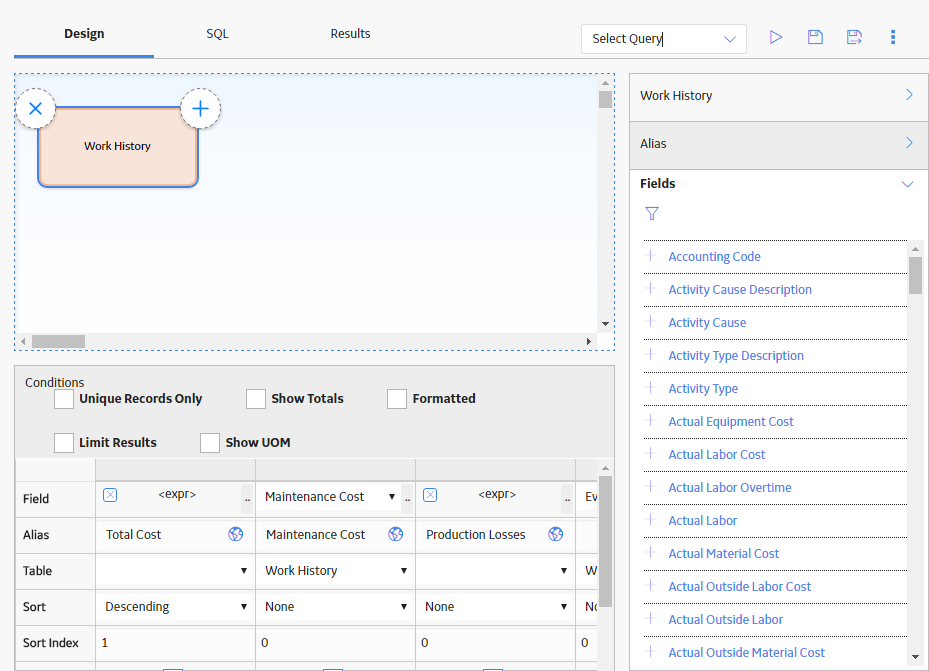Add Actual Equipment Cost plus icon
This screenshot has height=671, width=929.
(651, 420)
